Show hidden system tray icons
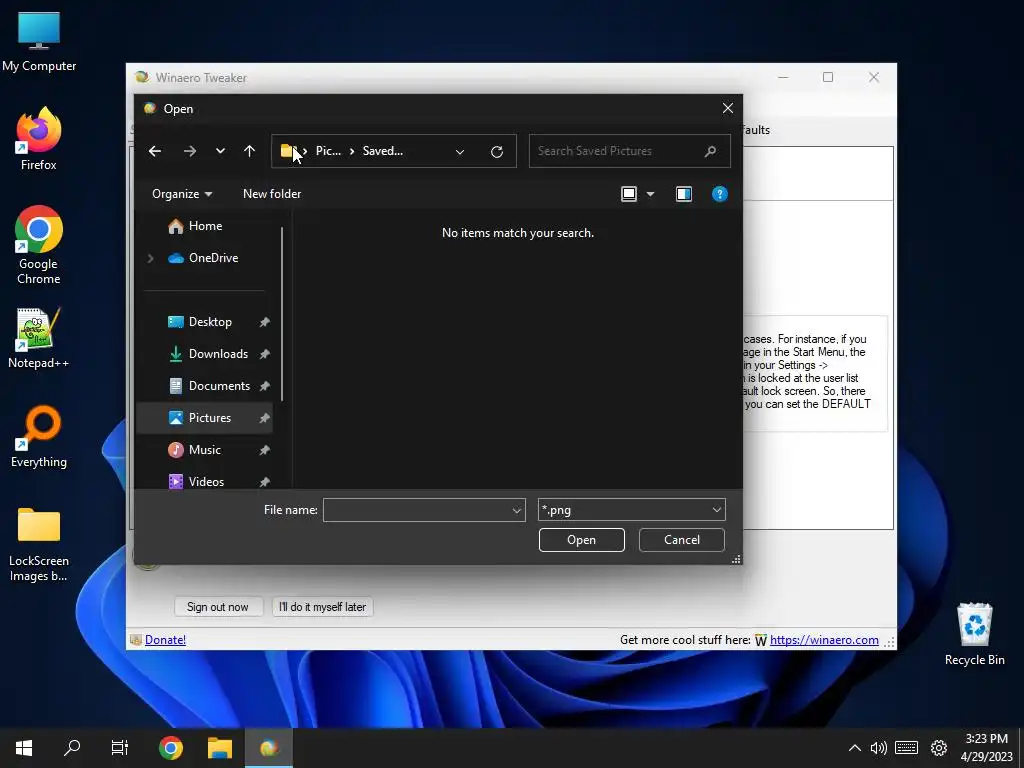 (854, 748)
